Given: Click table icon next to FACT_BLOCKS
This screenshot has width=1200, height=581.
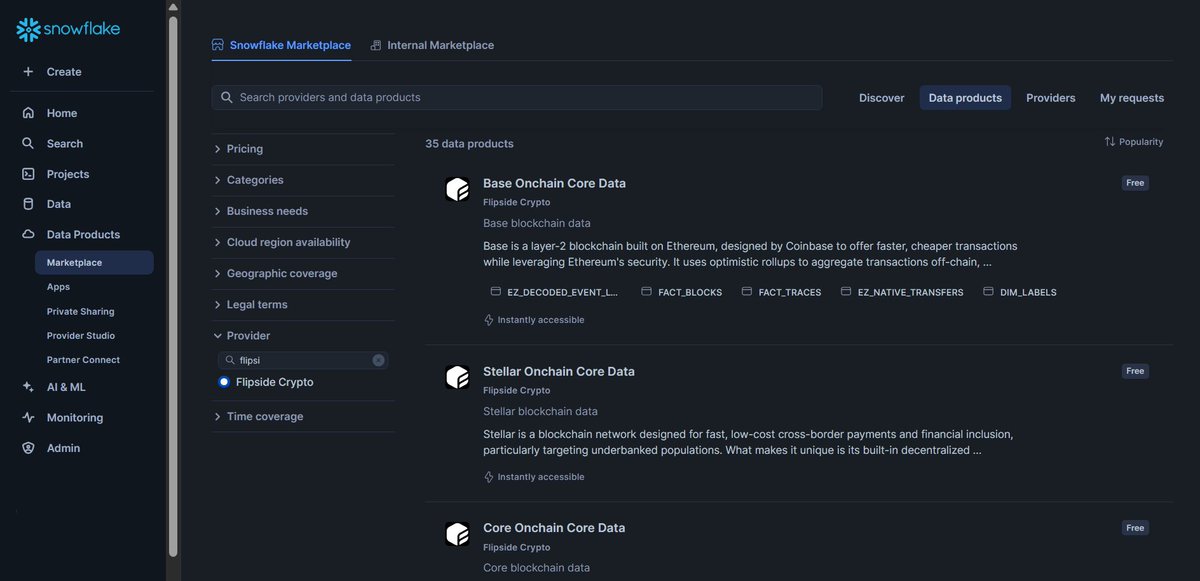Looking at the screenshot, I should coord(646,292).
